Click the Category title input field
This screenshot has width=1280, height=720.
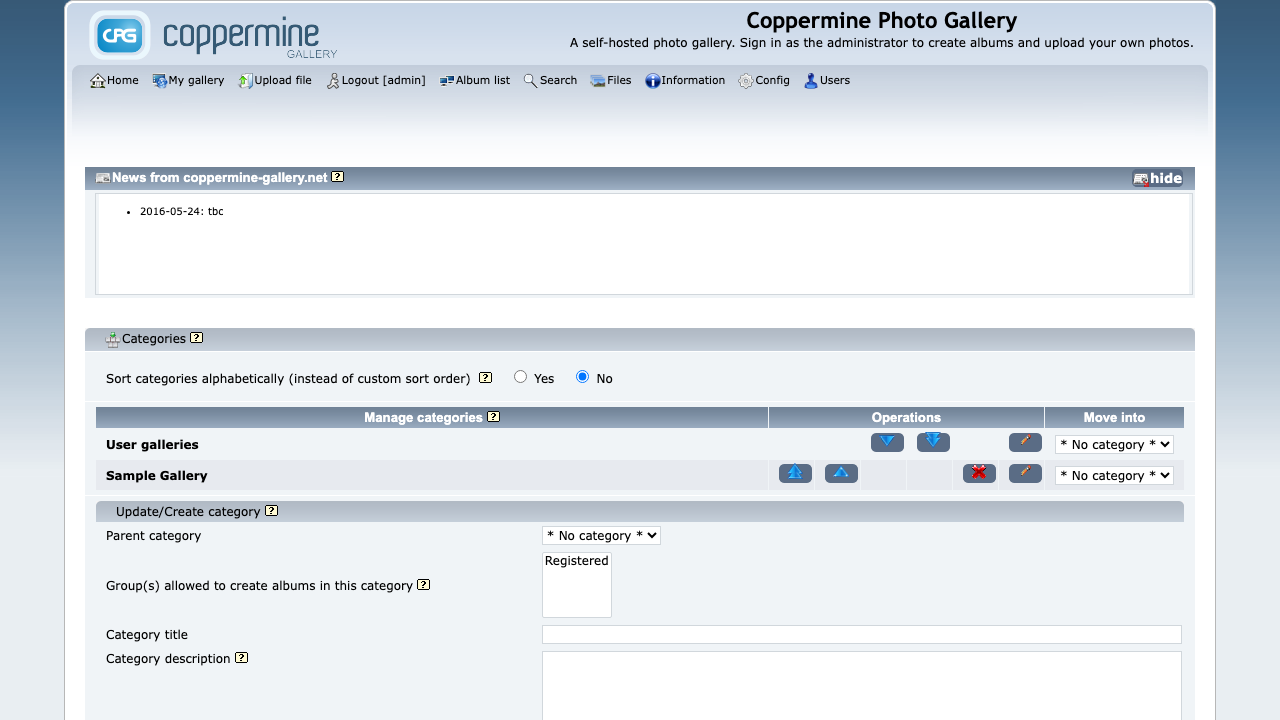[862, 635]
